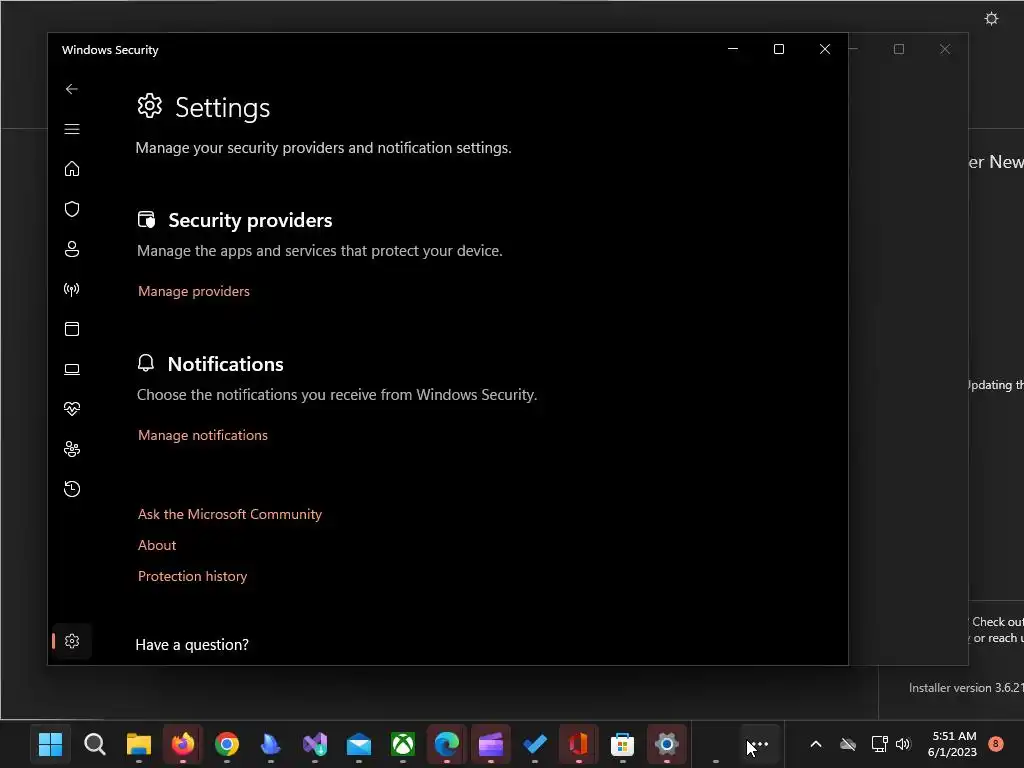
Task: Open Xbox app from taskbar
Action: click(x=403, y=744)
